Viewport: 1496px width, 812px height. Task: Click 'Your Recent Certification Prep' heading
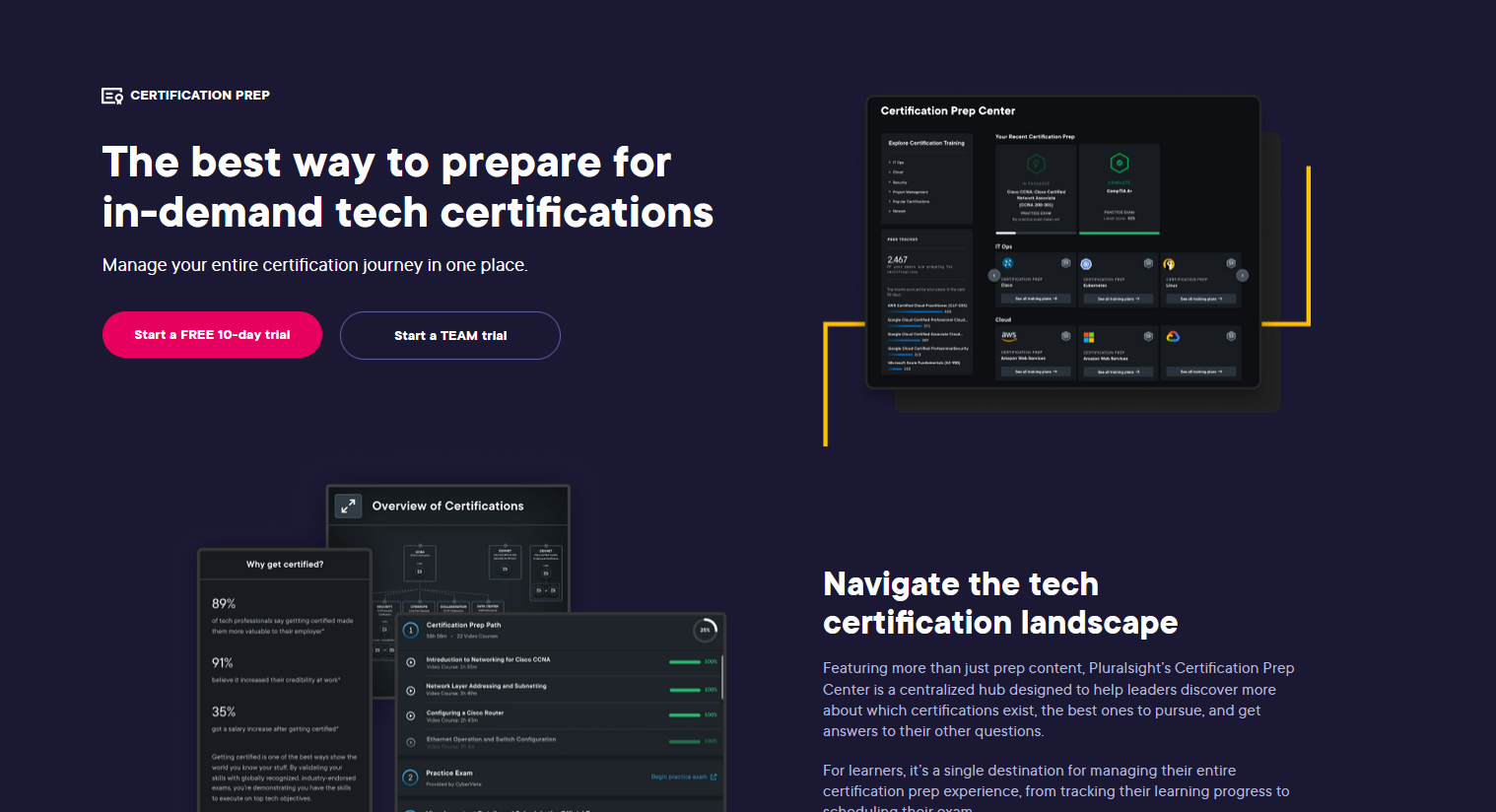(x=1035, y=137)
